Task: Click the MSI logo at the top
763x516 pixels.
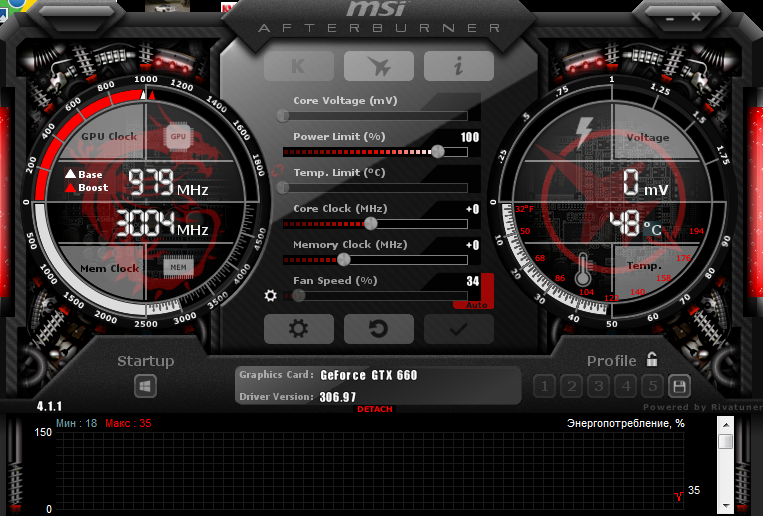Action: tap(376, 9)
